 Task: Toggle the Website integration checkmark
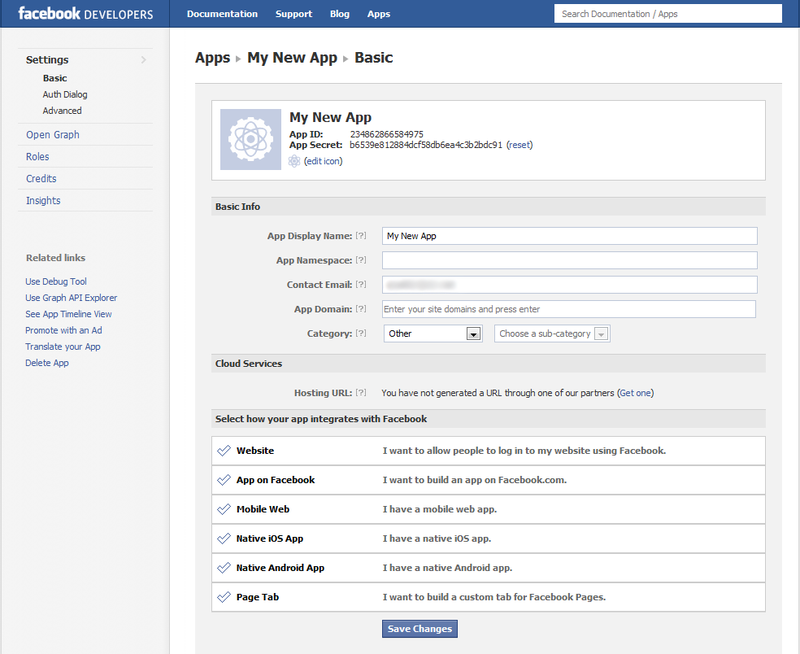(x=222, y=451)
